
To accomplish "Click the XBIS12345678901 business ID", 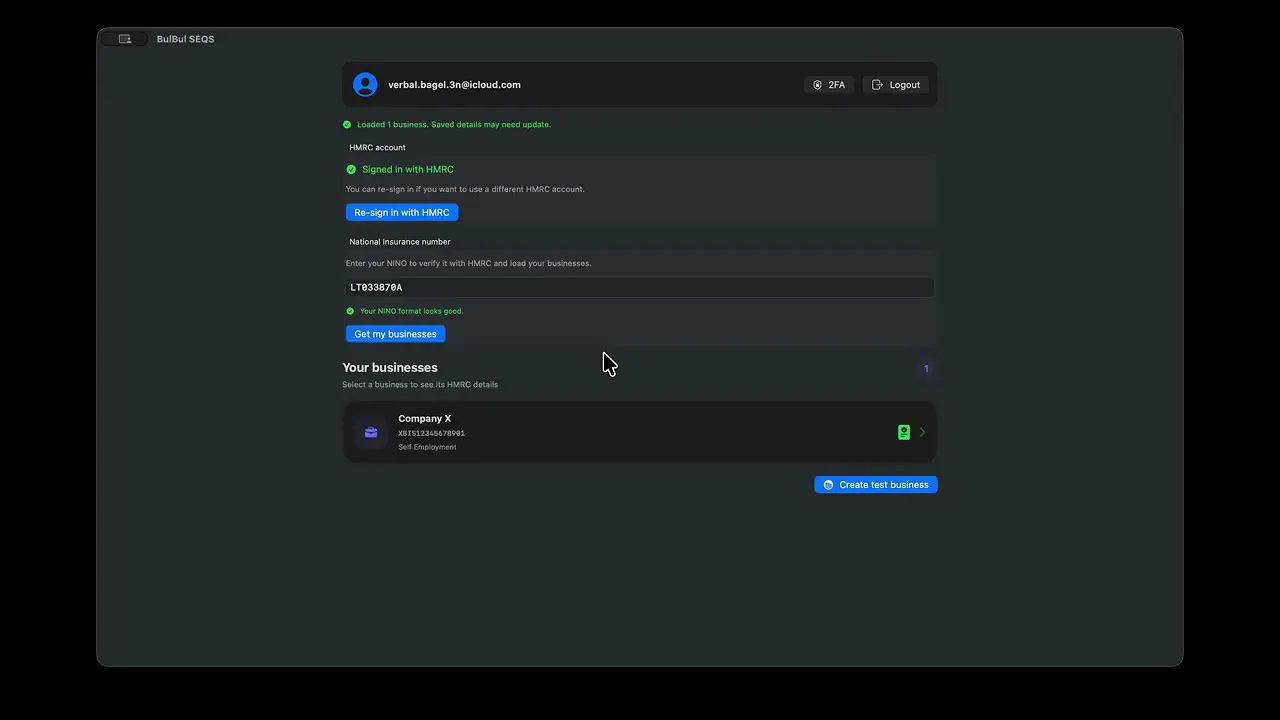I will tap(431, 433).
